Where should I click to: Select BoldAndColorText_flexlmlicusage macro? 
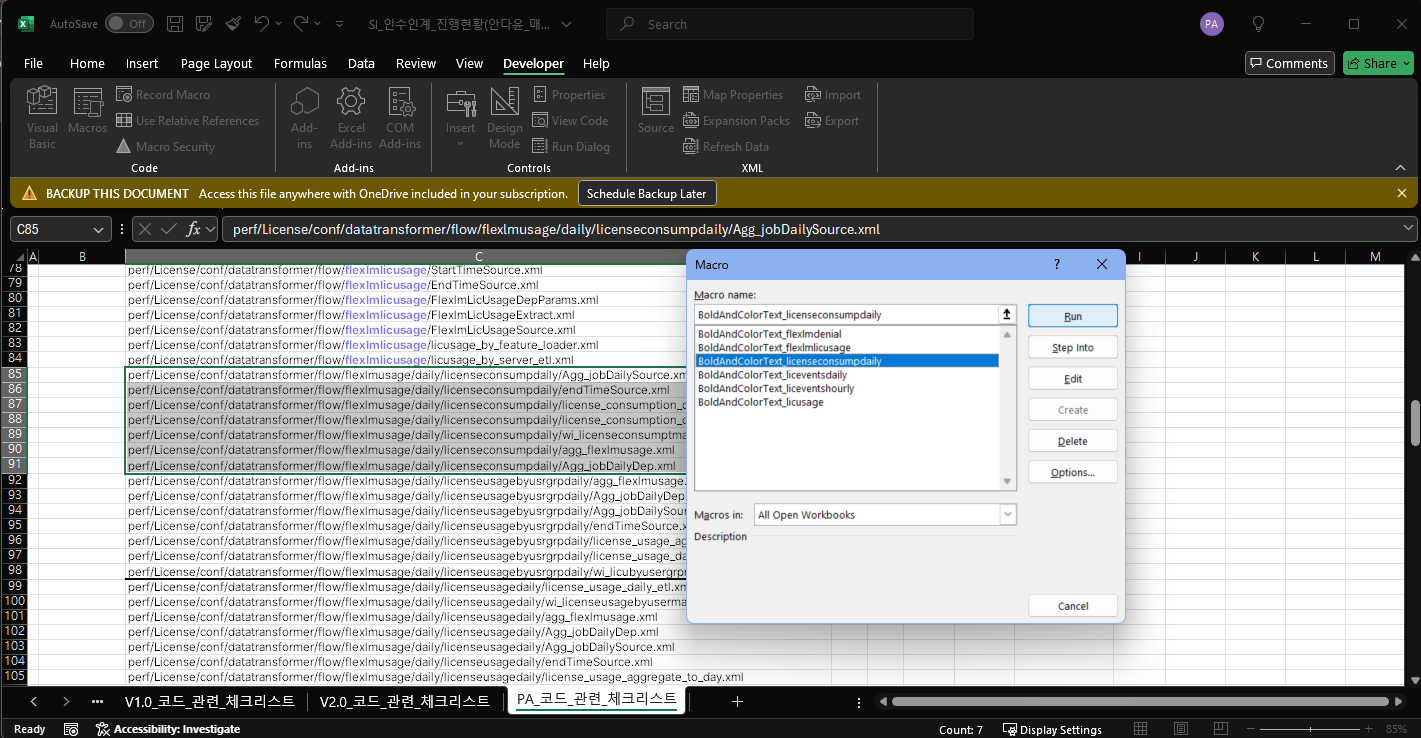click(x=846, y=347)
